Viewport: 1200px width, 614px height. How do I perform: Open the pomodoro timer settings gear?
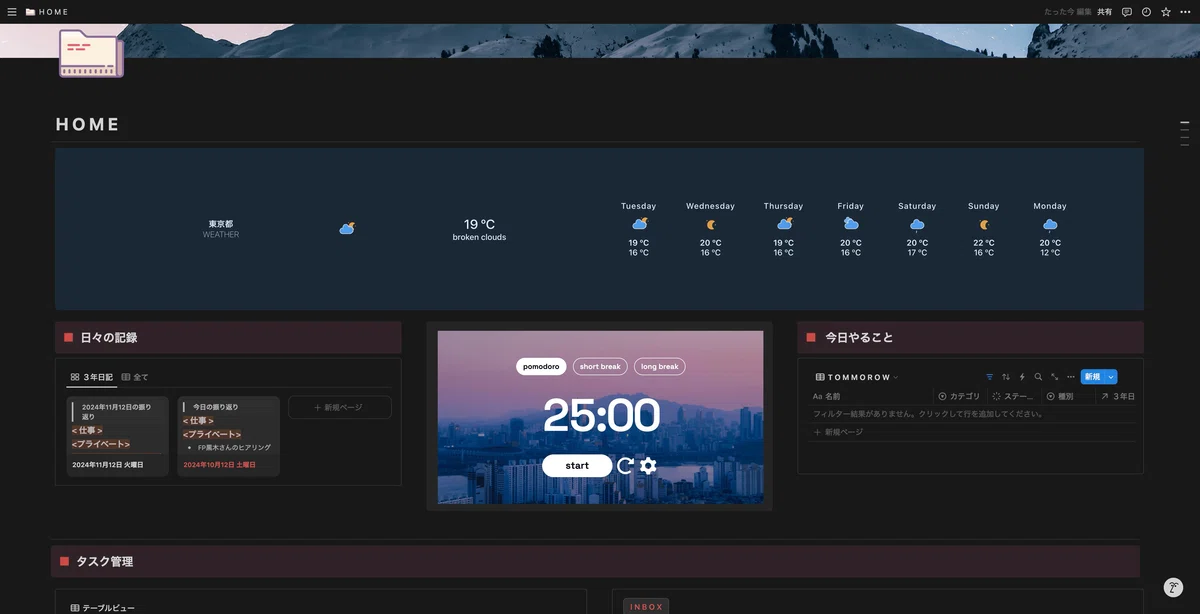pyautogui.click(x=648, y=465)
